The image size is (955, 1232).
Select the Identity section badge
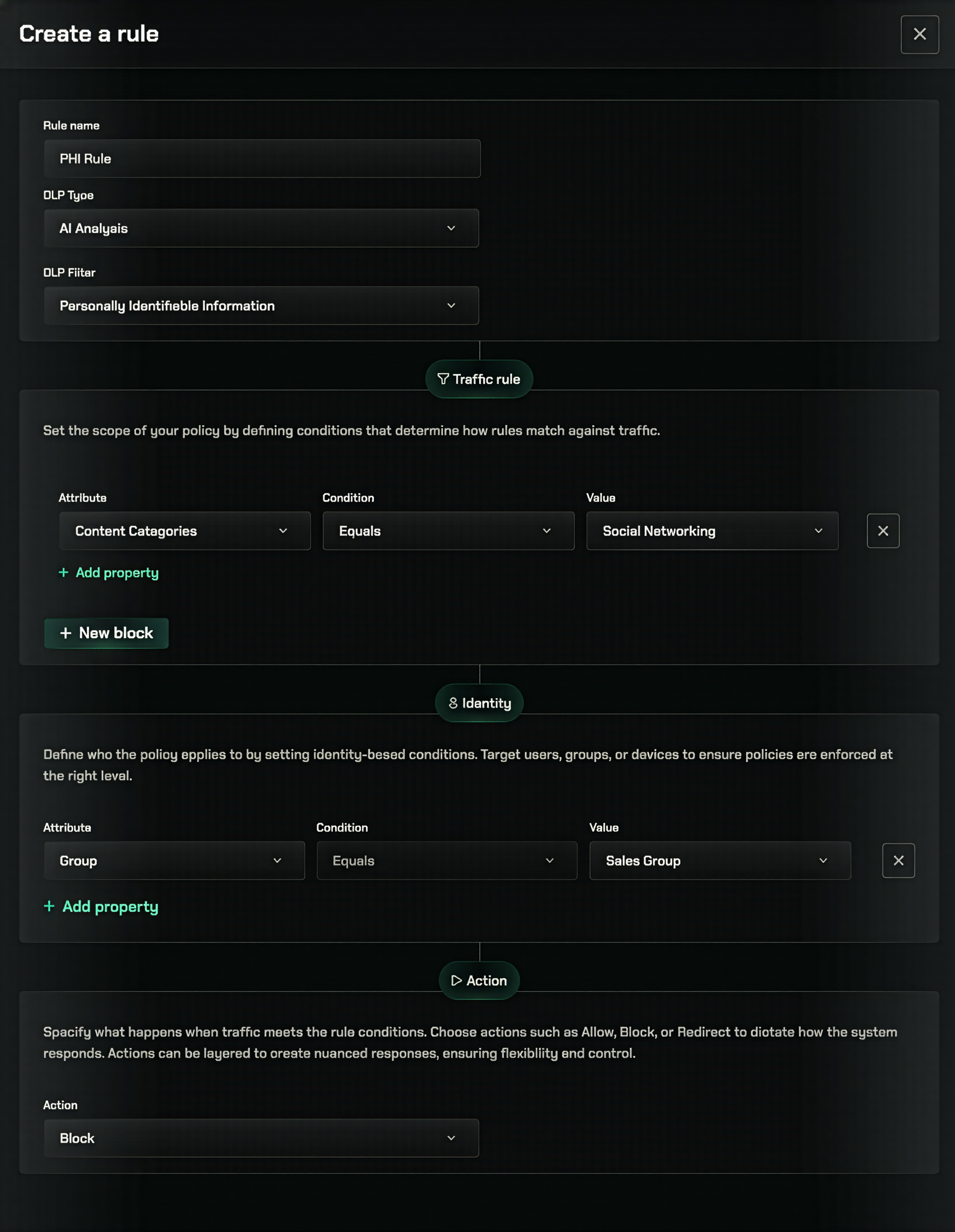(x=478, y=702)
